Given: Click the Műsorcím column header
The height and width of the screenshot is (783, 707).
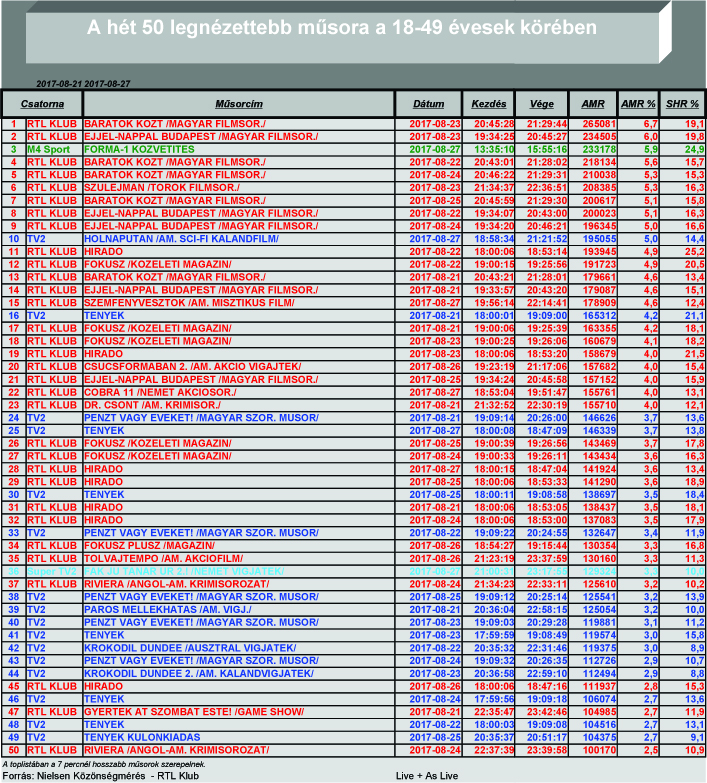Looking at the screenshot, I should click(239, 104).
